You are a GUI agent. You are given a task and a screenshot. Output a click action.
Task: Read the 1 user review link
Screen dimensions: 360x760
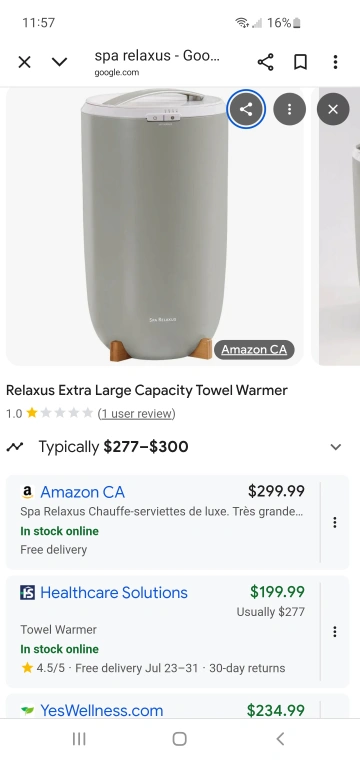[x=136, y=413]
